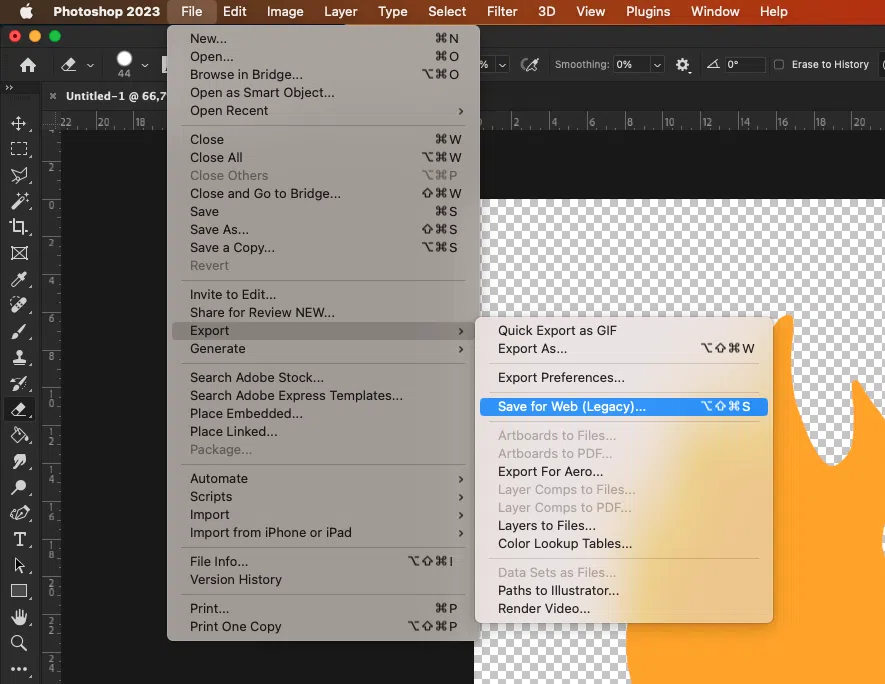Choose Browse in Bridge...
Viewport: 885px width, 684px height.
(x=325, y=74)
